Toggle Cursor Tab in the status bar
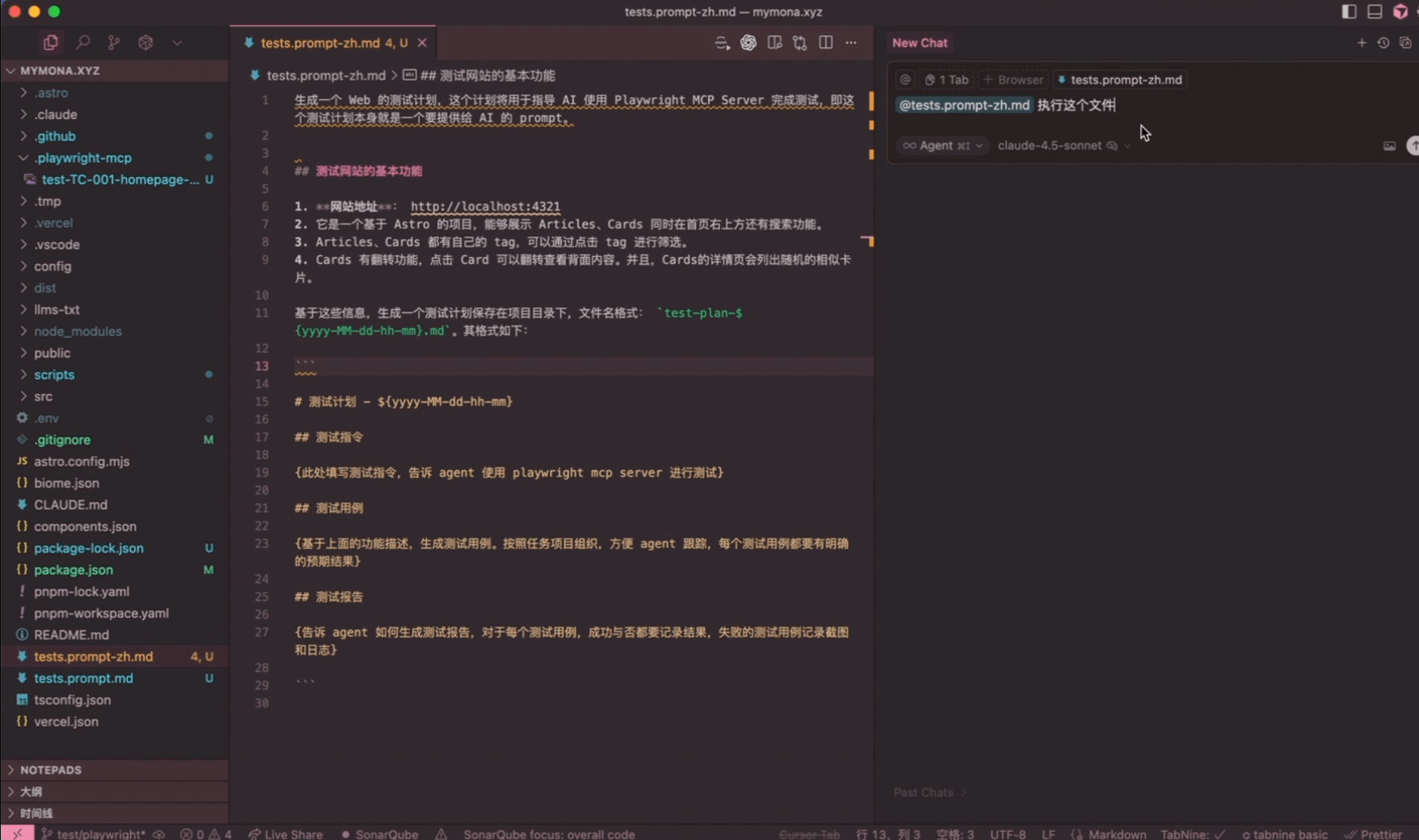The image size is (1419, 840). (809, 834)
